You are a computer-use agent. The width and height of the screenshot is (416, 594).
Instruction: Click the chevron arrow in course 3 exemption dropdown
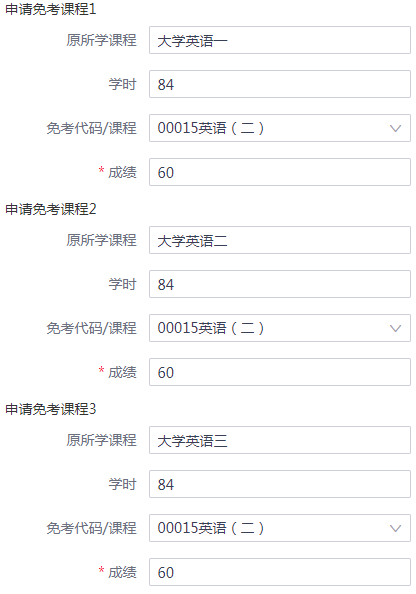point(395,528)
